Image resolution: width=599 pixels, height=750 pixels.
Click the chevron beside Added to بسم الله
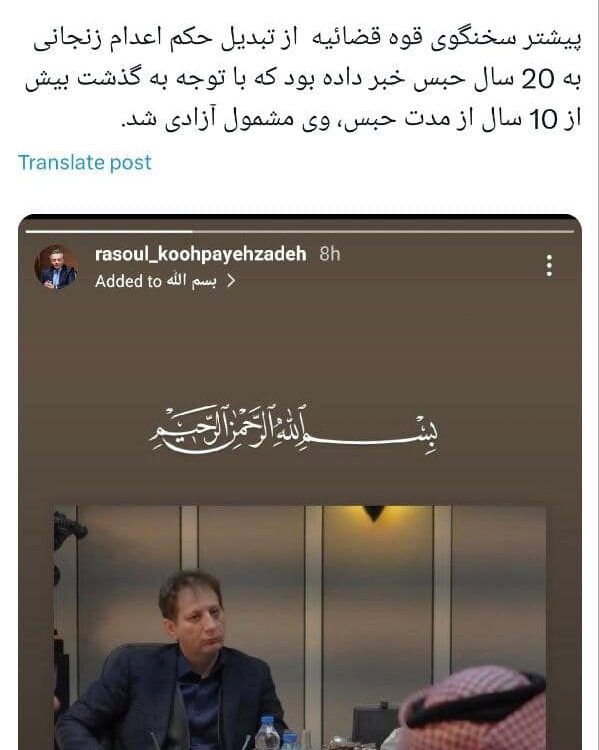[231, 281]
